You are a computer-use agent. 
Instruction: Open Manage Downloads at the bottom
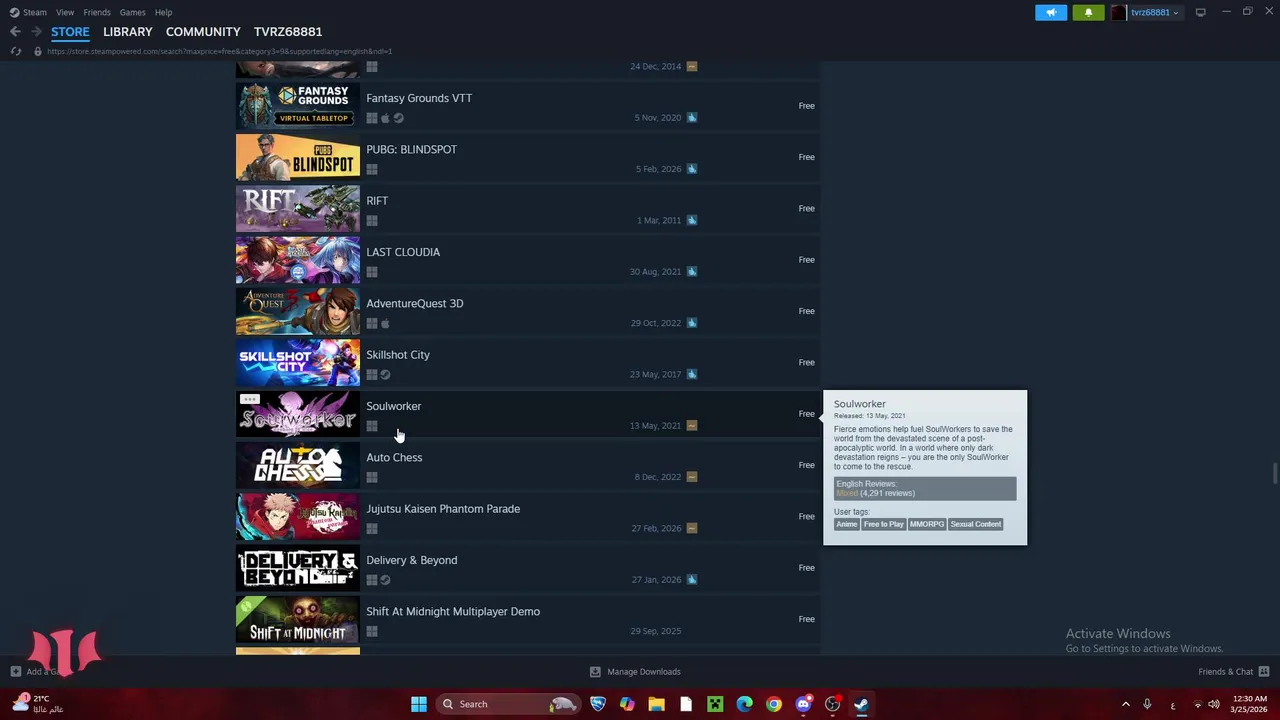coord(636,672)
